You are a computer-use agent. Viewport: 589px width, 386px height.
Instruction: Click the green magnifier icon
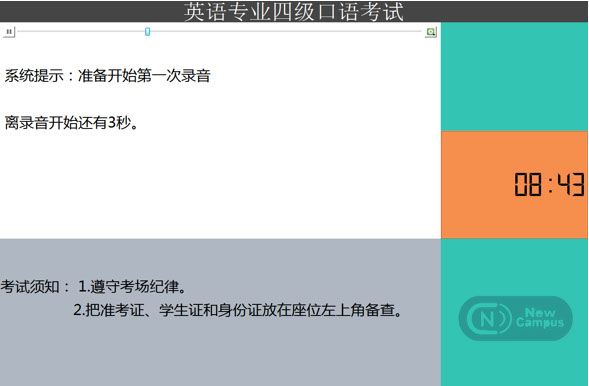(x=431, y=32)
